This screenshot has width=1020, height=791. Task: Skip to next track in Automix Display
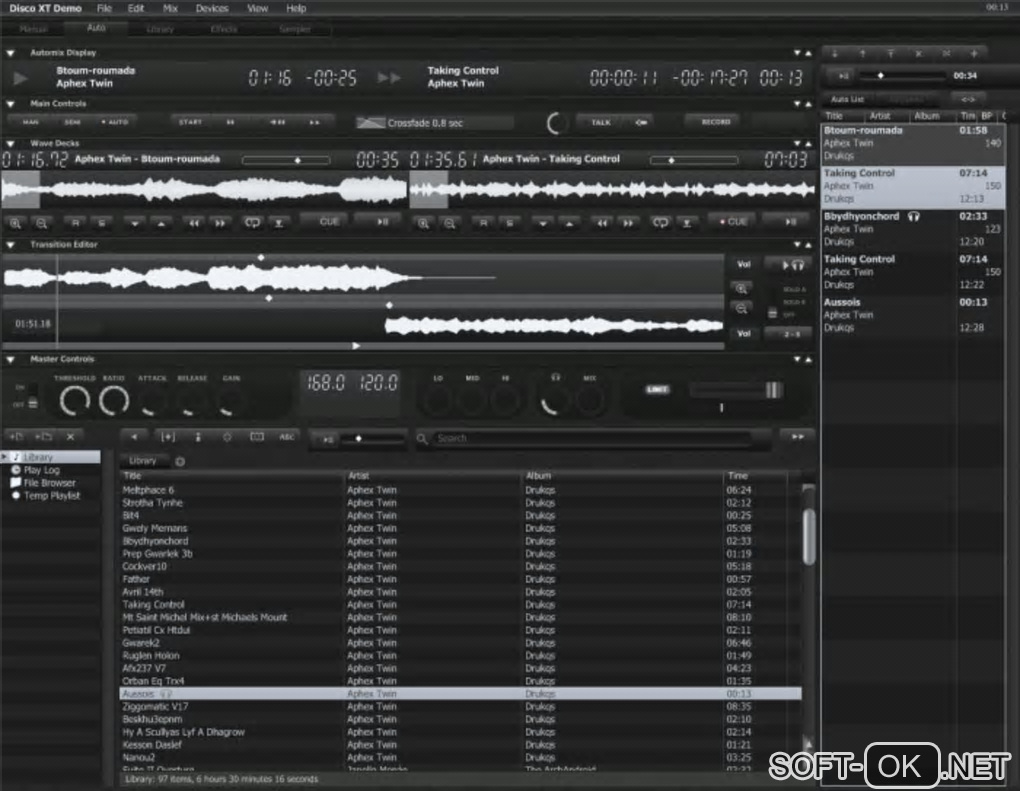coord(389,77)
